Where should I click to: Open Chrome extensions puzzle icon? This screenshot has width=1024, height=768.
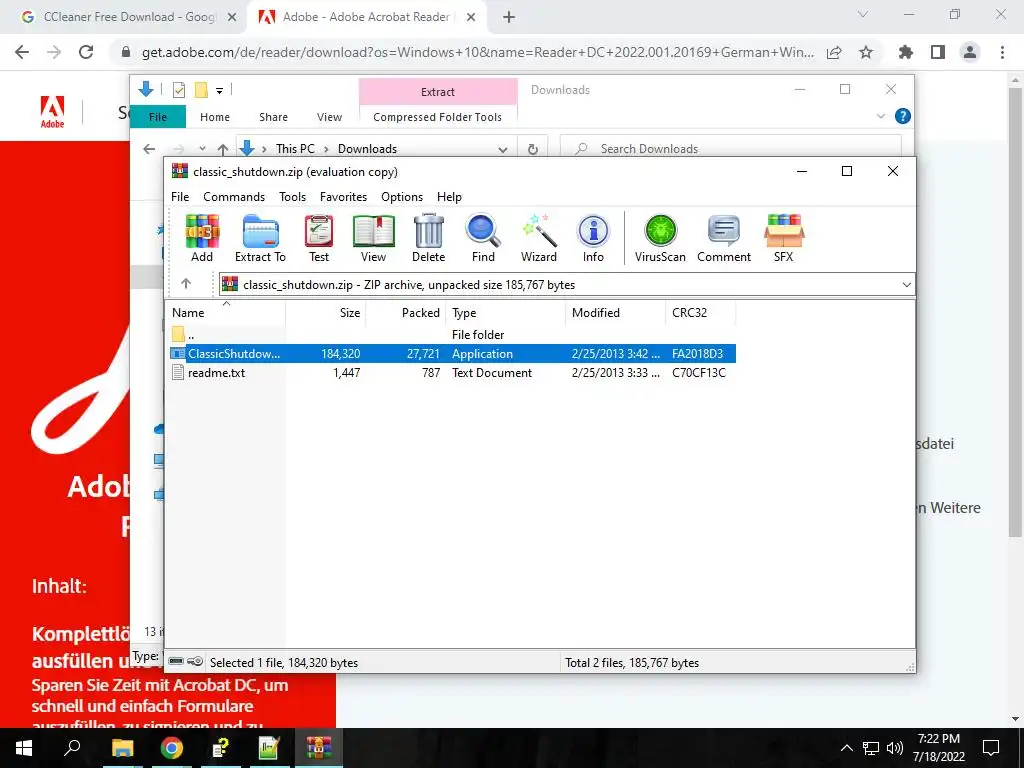tap(906, 52)
